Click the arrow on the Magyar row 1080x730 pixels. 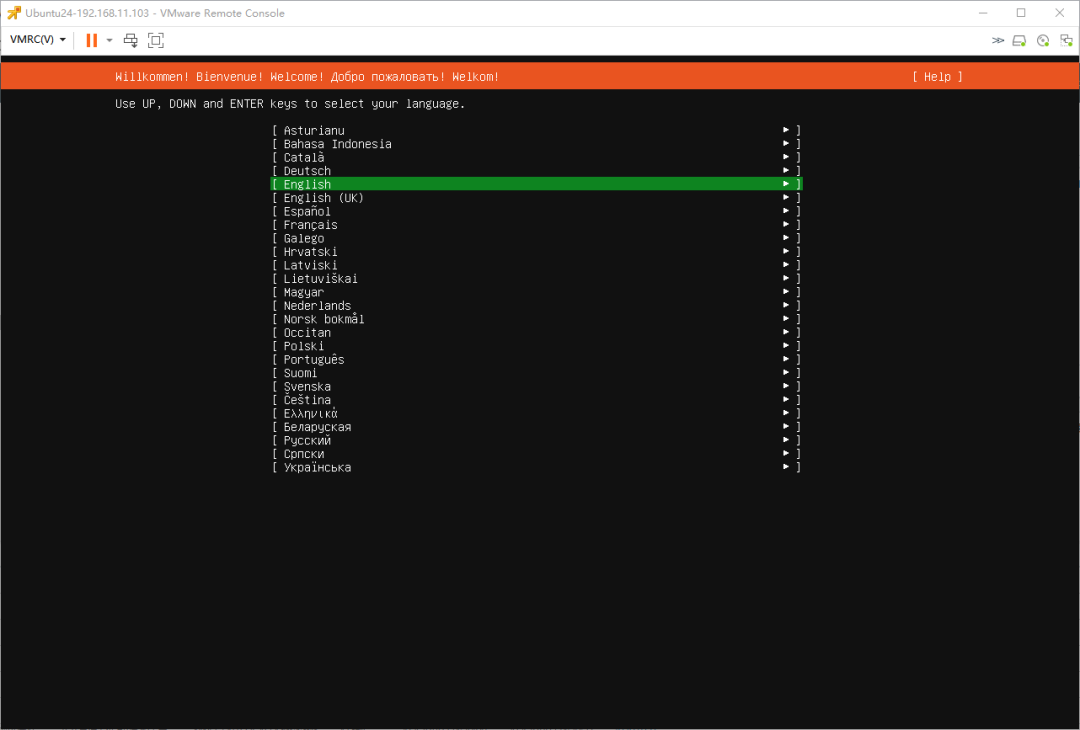pos(786,291)
